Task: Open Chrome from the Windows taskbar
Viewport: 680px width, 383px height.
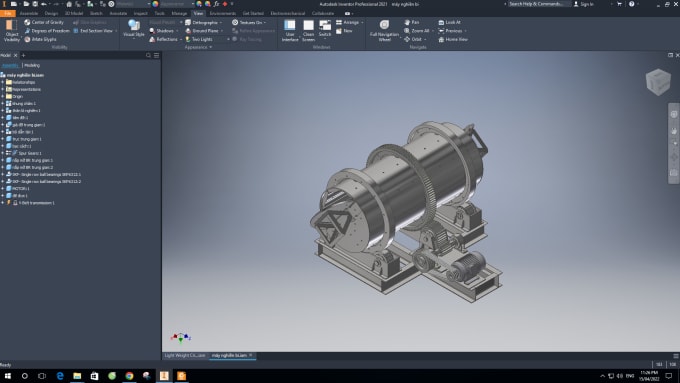Action: (x=129, y=376)
